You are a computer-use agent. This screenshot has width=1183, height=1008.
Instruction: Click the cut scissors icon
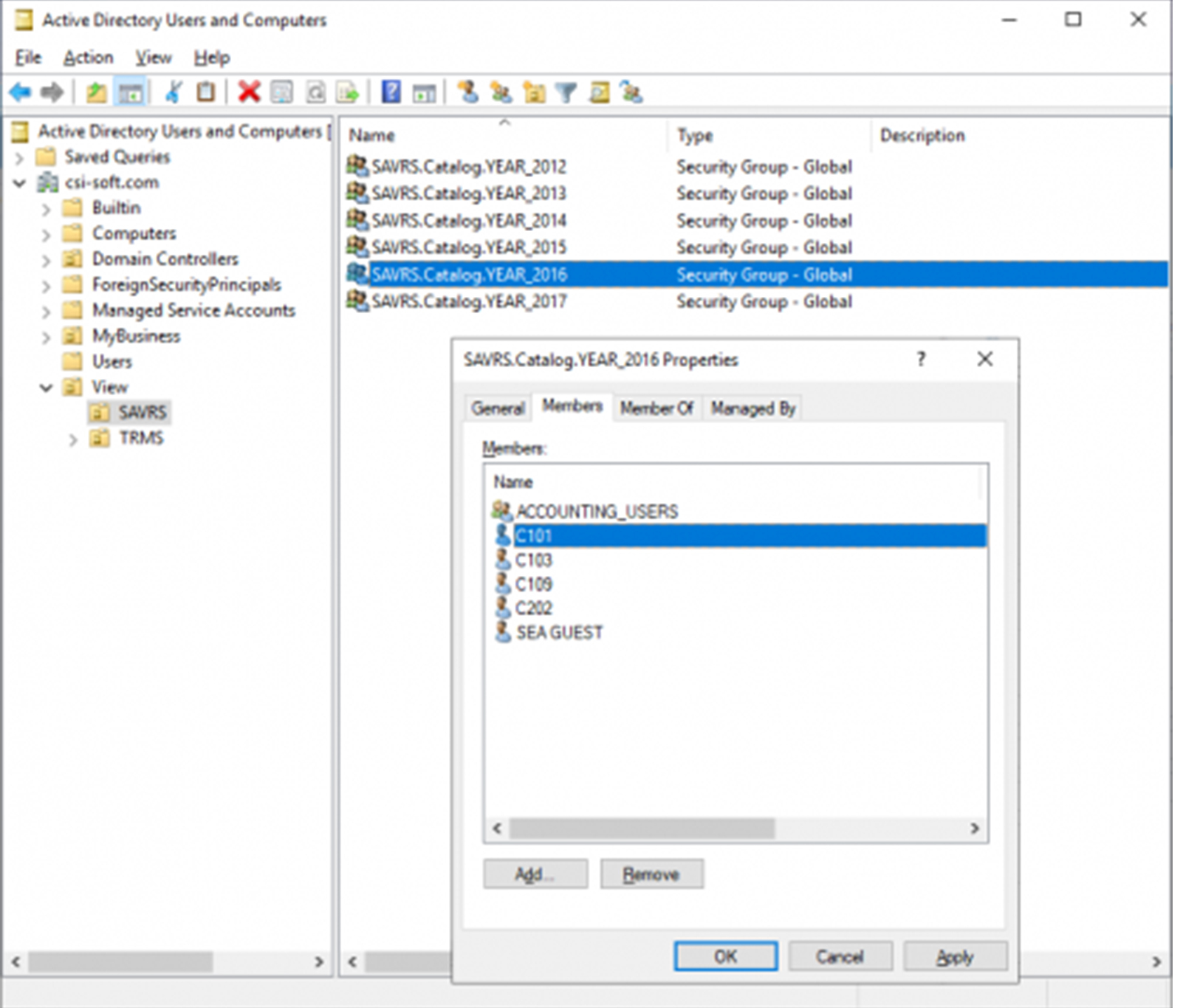(175, 92)
